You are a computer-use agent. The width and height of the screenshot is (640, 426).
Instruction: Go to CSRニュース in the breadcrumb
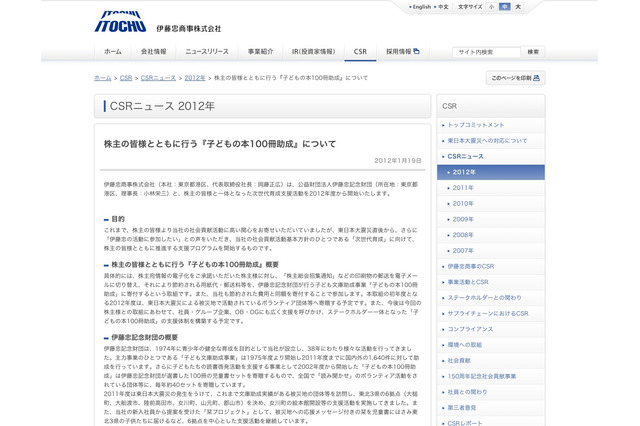pyautogui.click(x=158, y=78)
